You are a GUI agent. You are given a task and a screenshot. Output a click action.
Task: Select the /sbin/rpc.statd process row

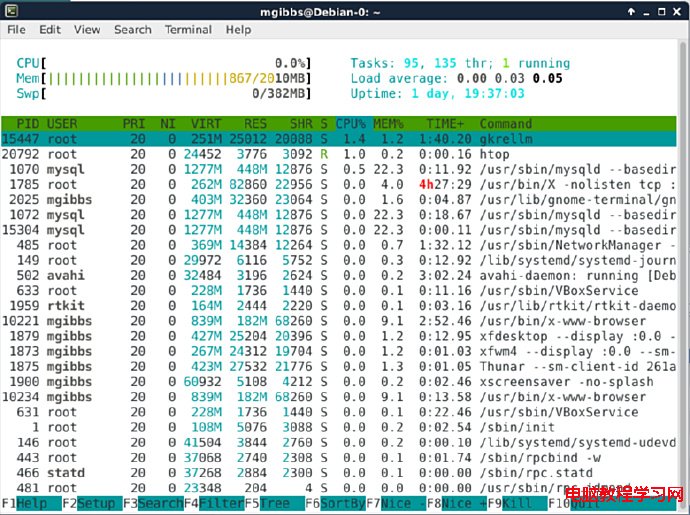[x=339, y=473]
